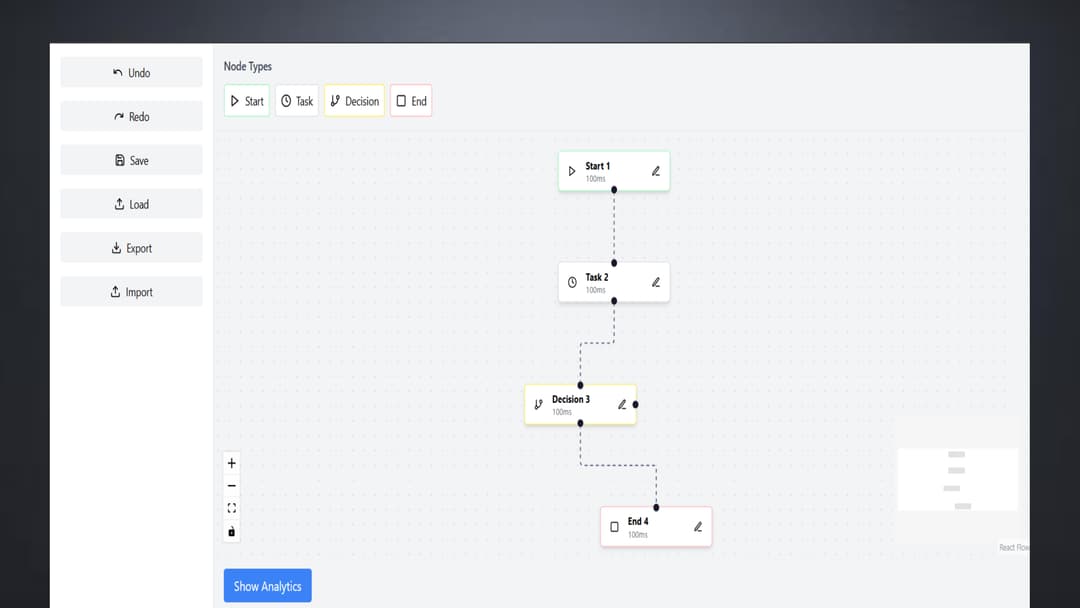
Task: Load a saved workflow
Action: pos(131,203)
